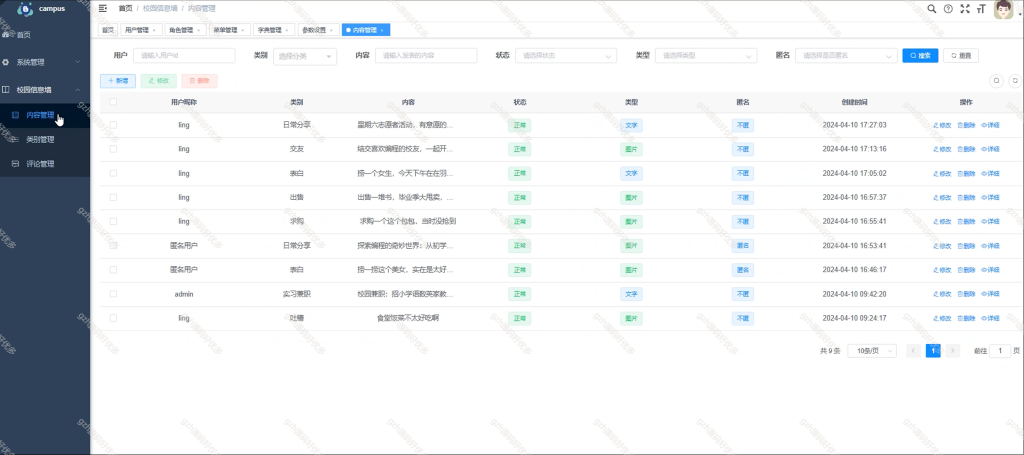The width and height of the screenshot is (1024, 455).
Task: Refresh the table with round refresh icon
Action: tap(1015, 81)
